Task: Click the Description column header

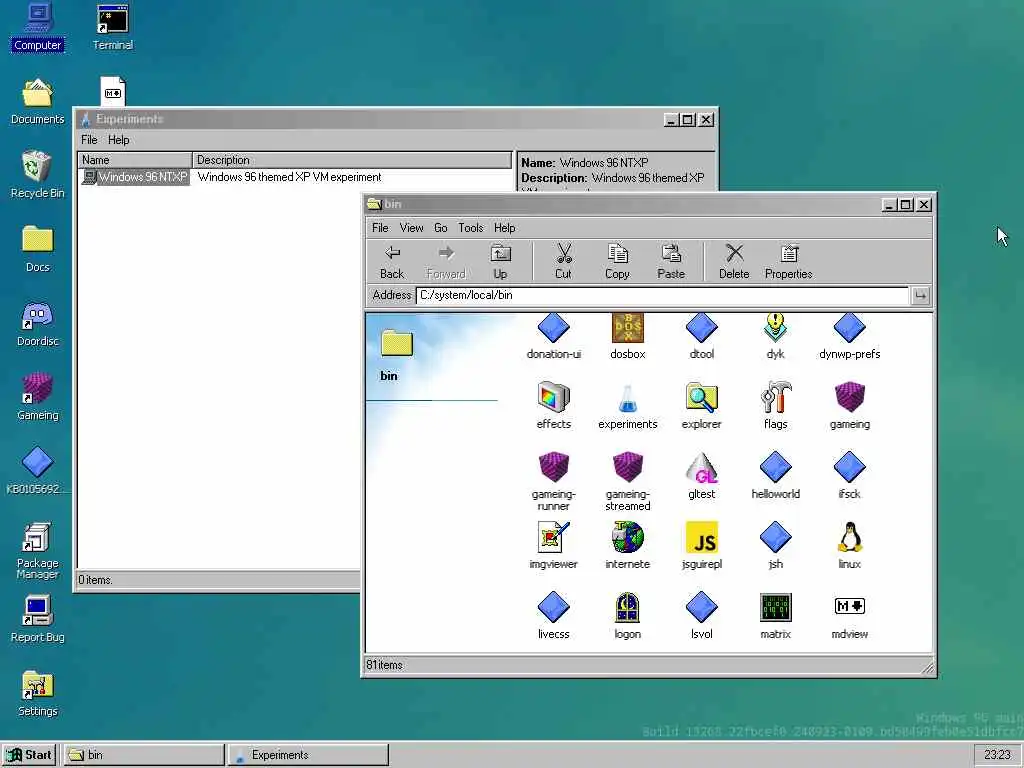Action: tap(352, 160)
